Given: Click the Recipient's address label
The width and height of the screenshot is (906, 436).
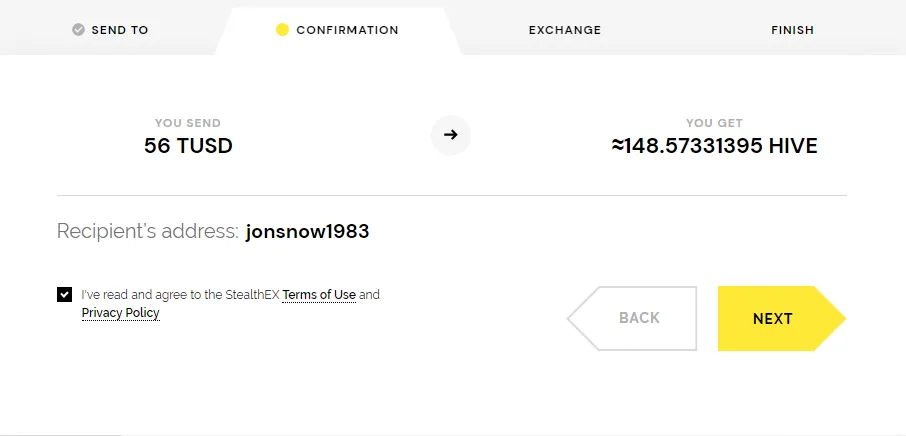Looking at the screenshot, I should tap(147, 232).
